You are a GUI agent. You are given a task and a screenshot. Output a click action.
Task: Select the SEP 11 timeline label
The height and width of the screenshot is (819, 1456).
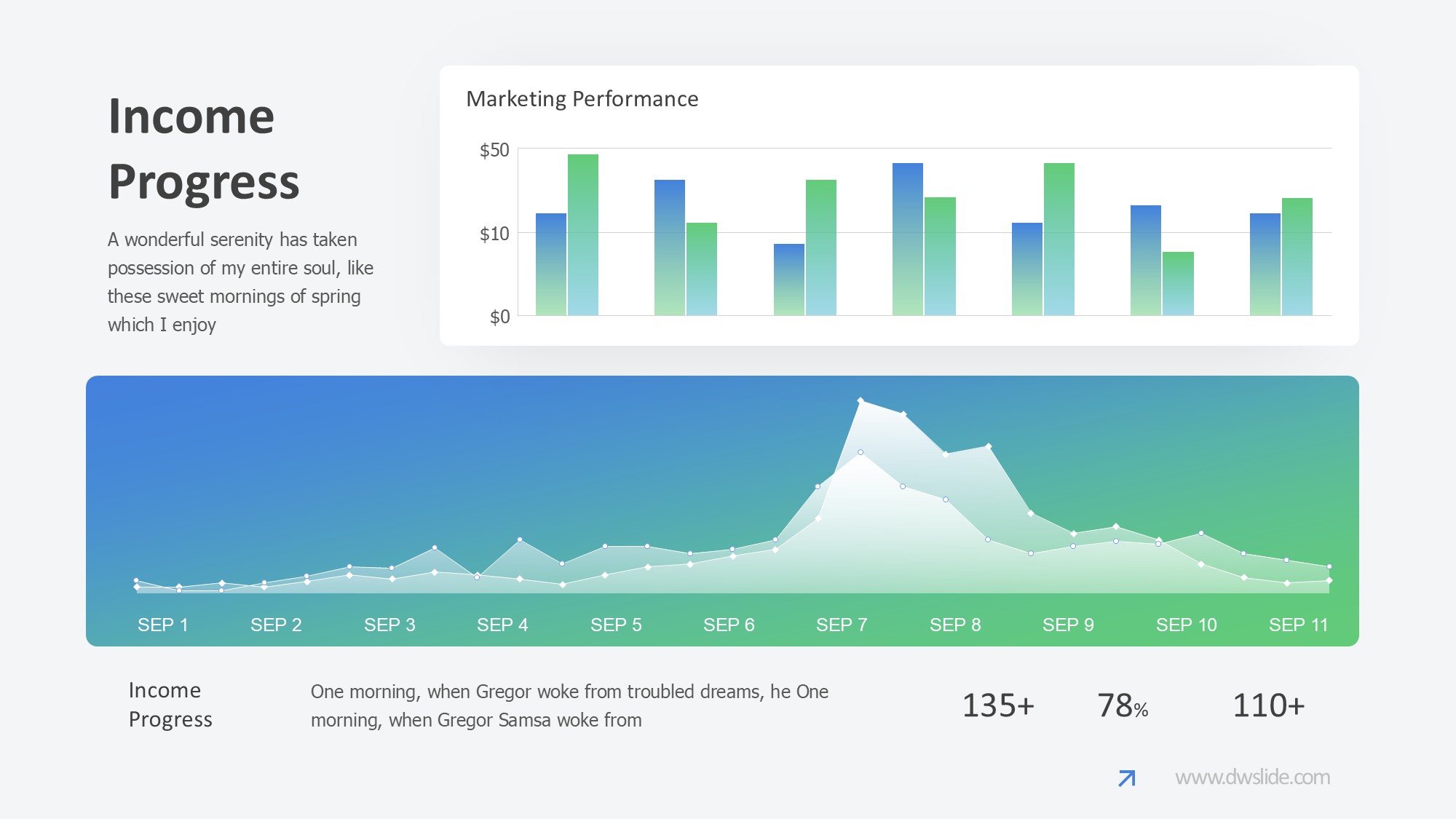(x=1298, y=625)
